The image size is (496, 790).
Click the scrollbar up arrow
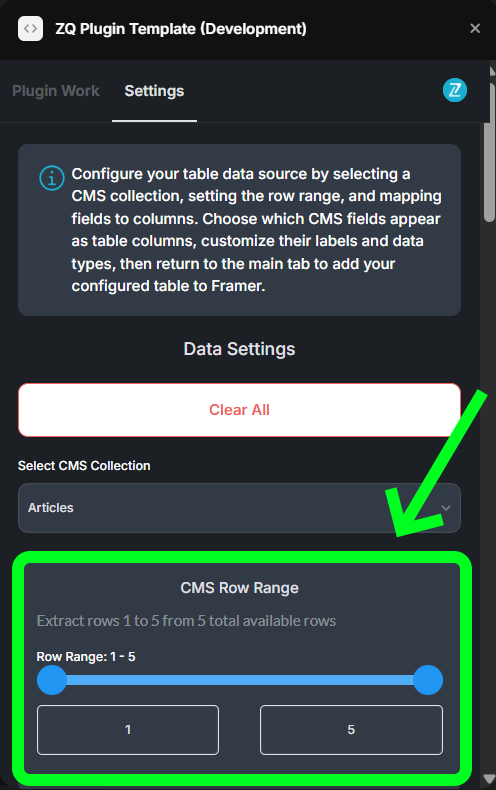[492, 71]
